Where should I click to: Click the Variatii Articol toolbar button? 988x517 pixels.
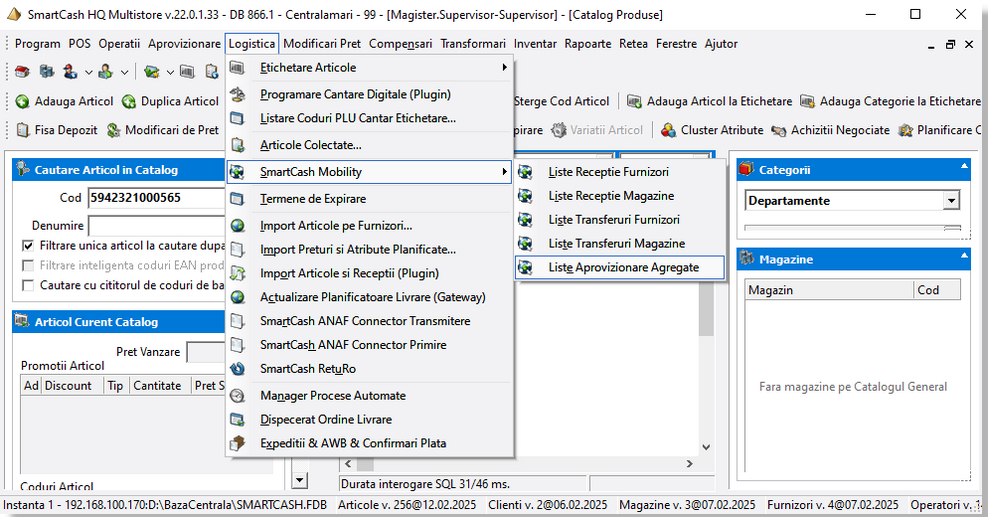(597, 130)
